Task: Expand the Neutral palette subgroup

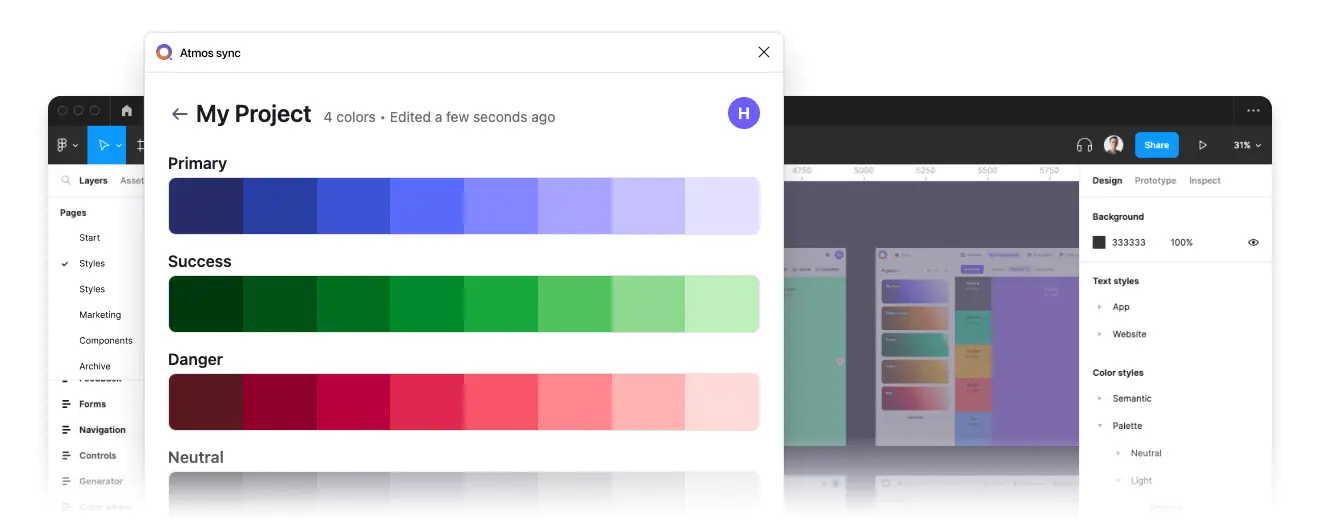Action: pos(1118,453)
